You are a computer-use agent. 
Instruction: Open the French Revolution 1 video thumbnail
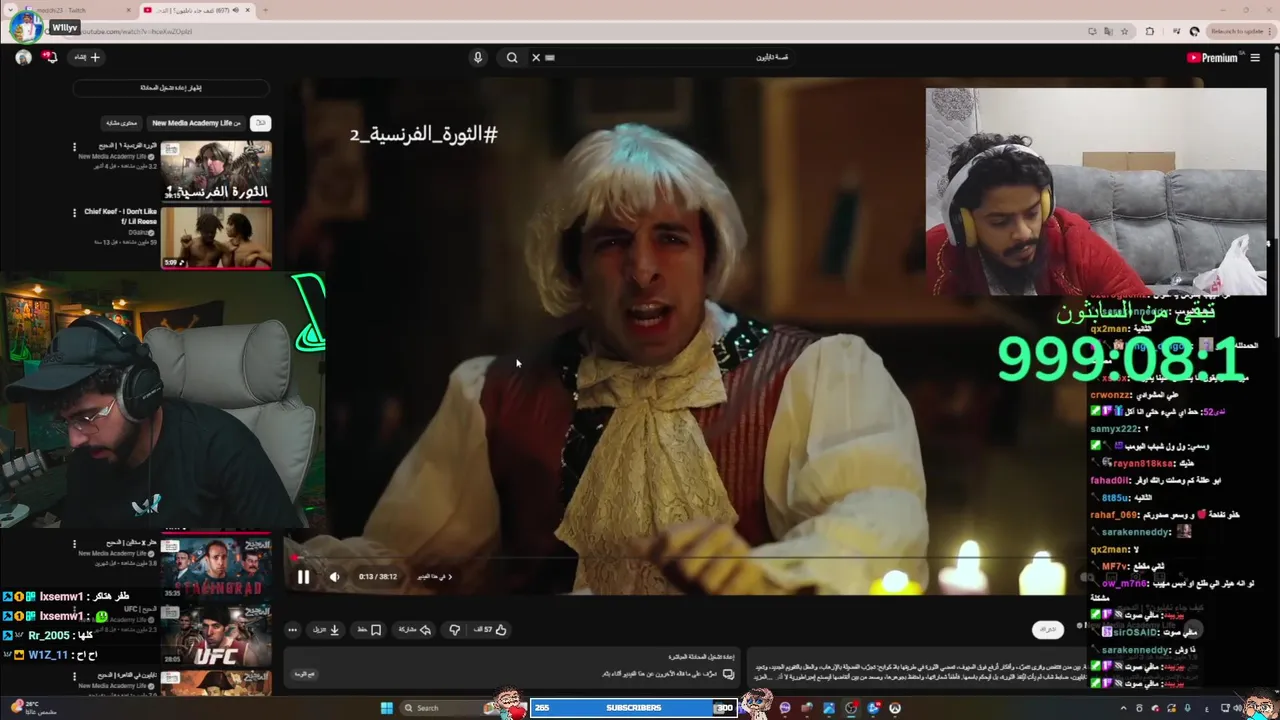[x=216, y=171]
